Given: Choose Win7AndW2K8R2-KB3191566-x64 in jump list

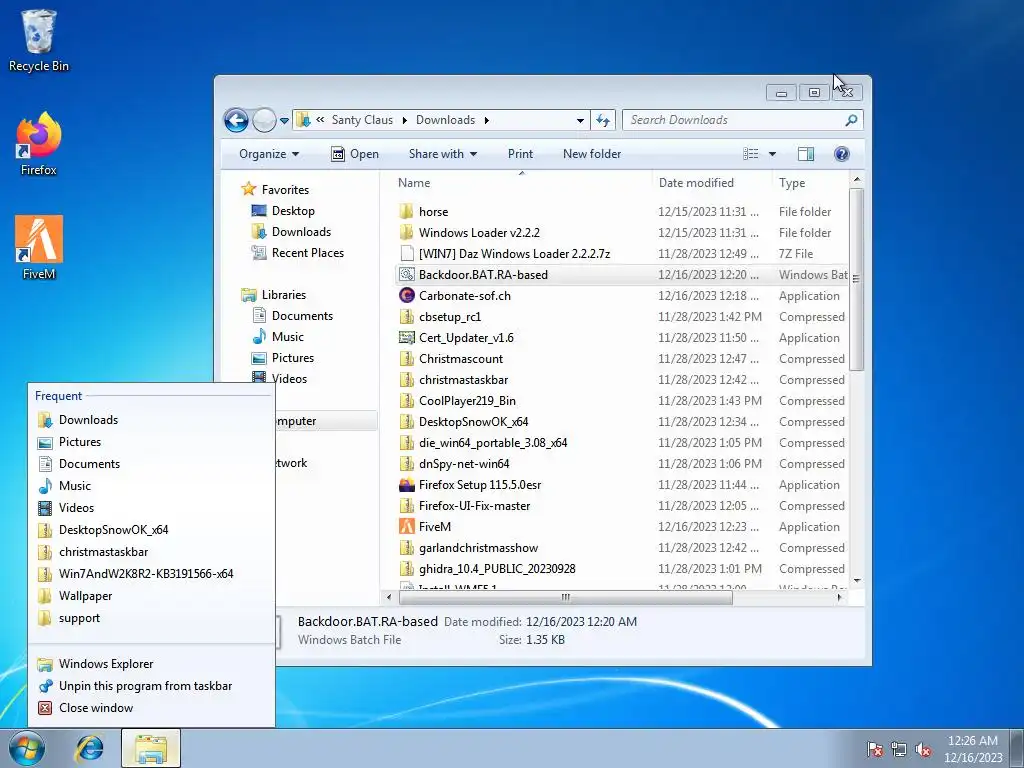Looking at the screenshot, I should (151, 574).
